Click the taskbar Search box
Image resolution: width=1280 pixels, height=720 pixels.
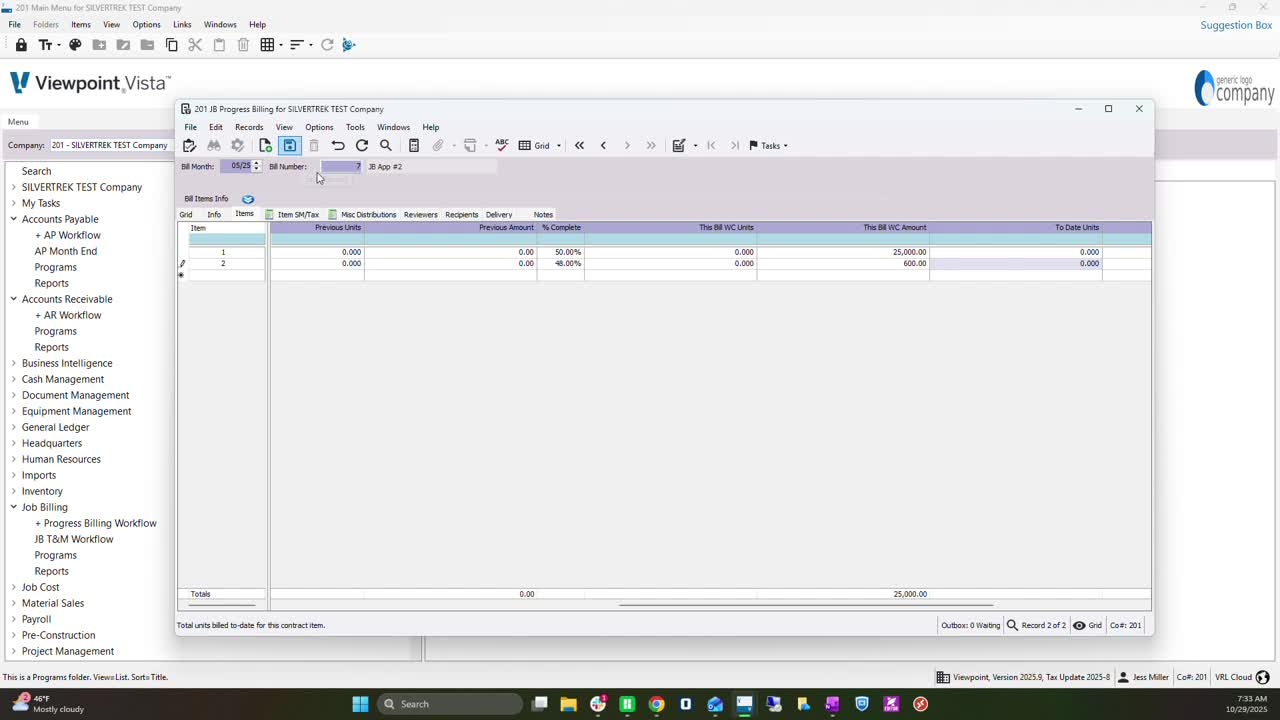451,704
